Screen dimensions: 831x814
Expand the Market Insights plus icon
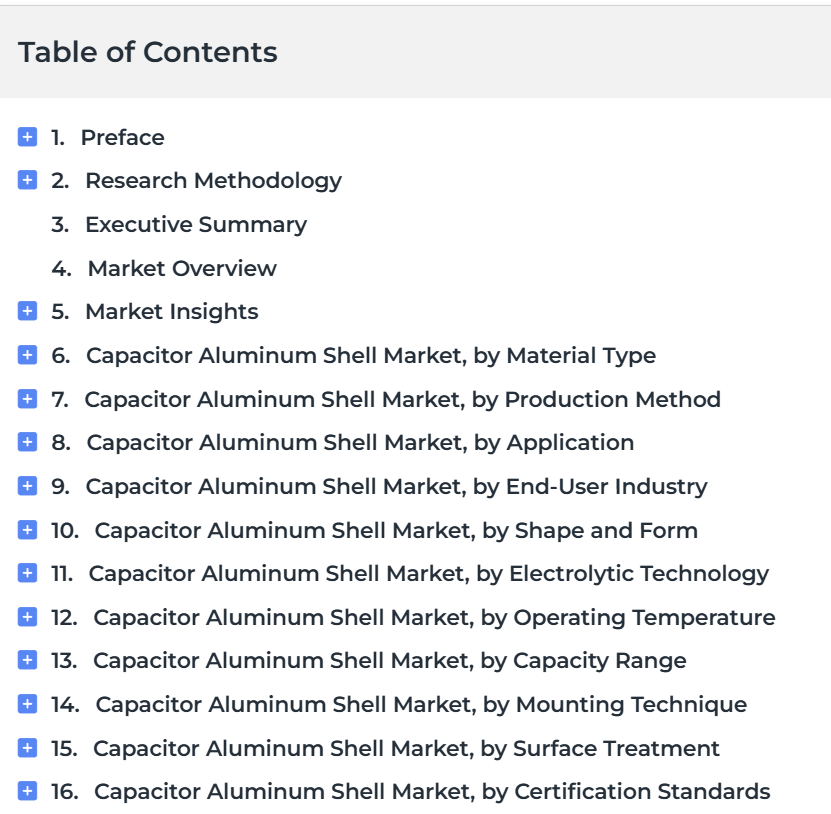pyautogui.click(x=28, y=311)
